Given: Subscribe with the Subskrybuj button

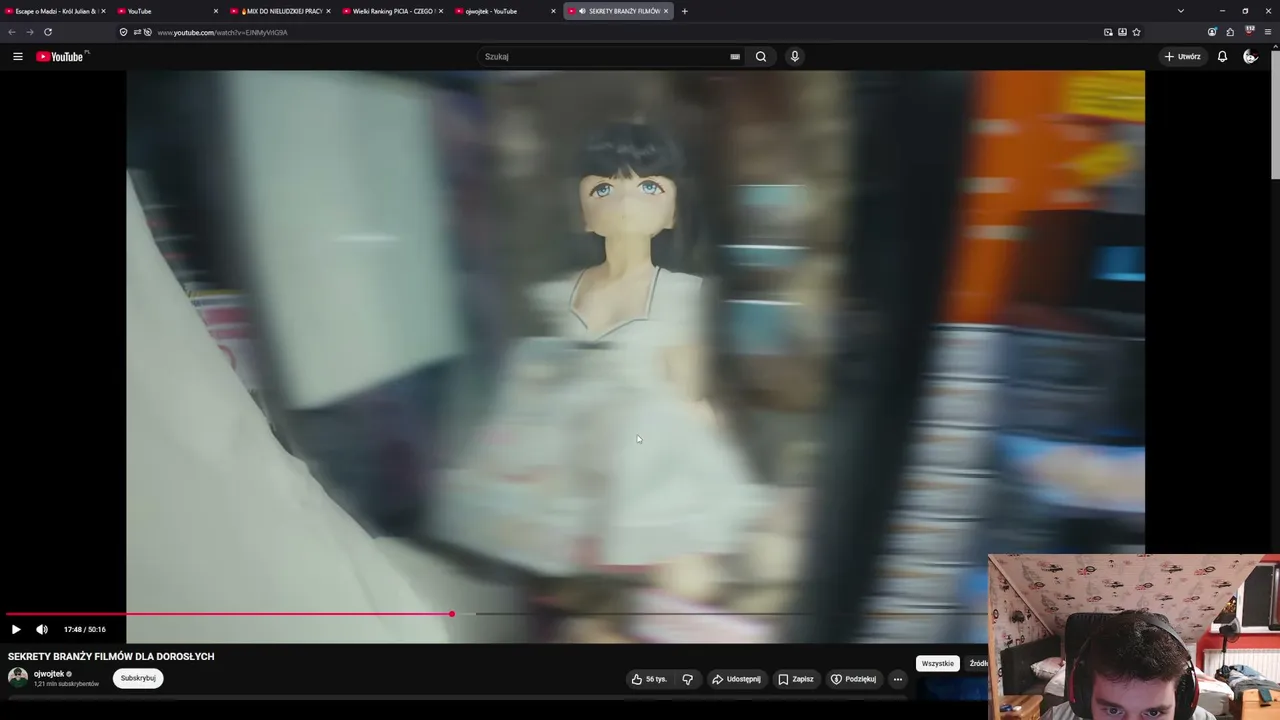Looking at the screenshot, I should (138, 678).
